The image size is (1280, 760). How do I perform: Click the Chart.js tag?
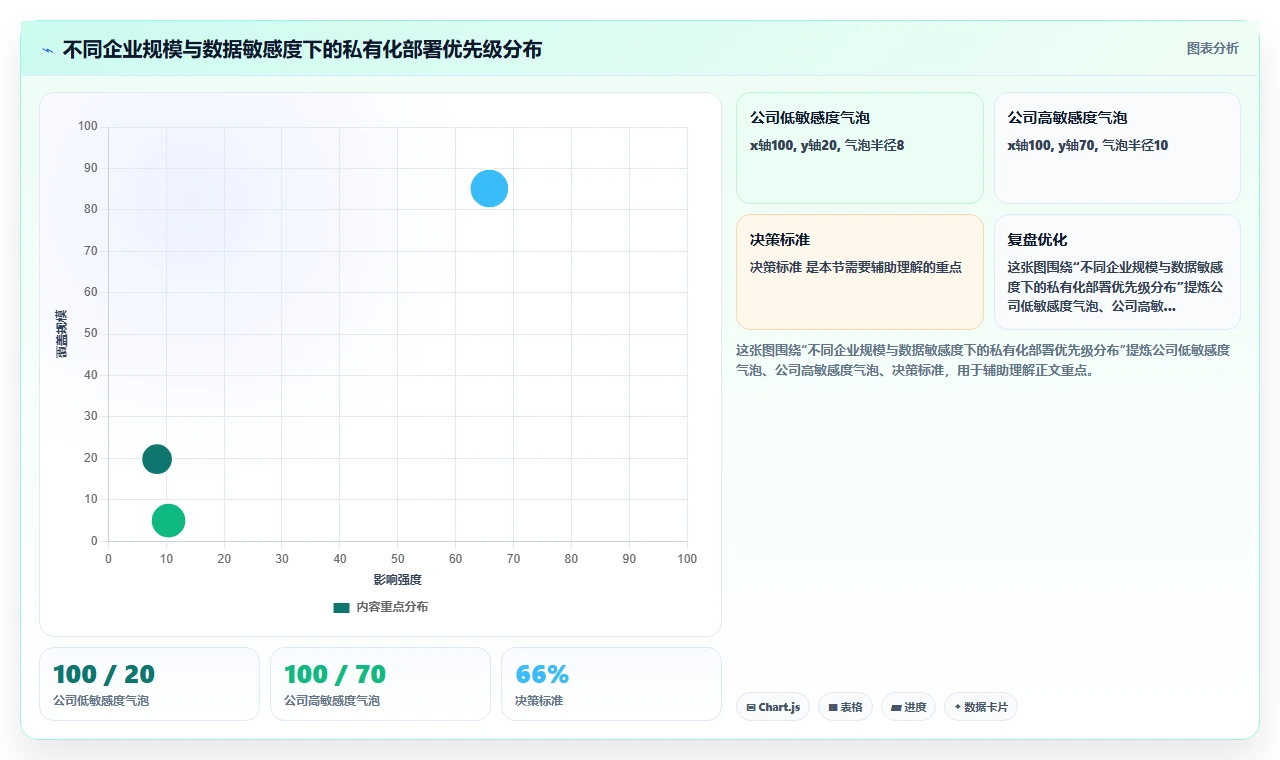click(773, 707)
